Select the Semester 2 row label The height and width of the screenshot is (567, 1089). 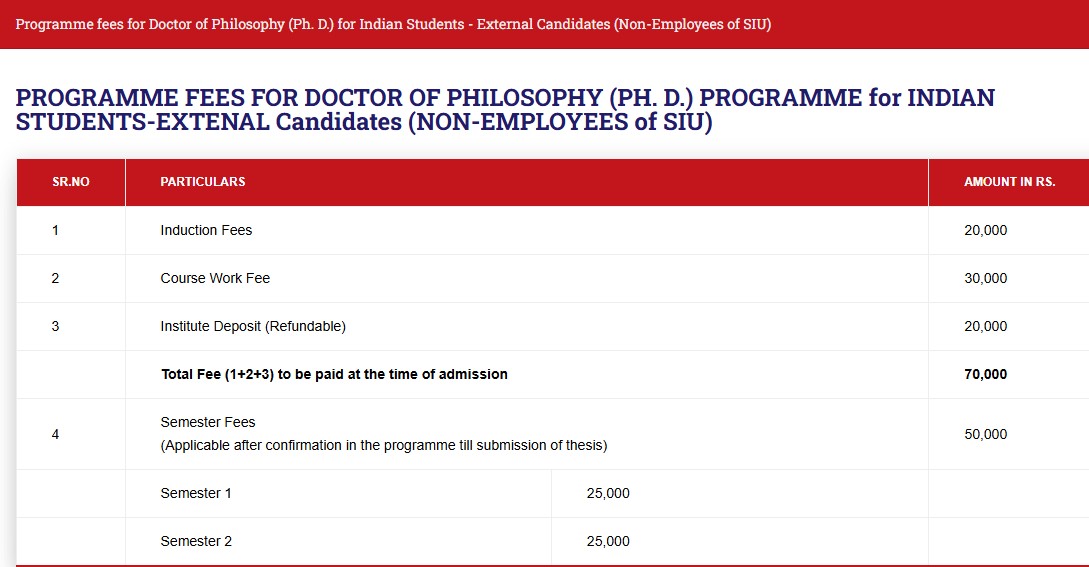(x=196, y=541)
